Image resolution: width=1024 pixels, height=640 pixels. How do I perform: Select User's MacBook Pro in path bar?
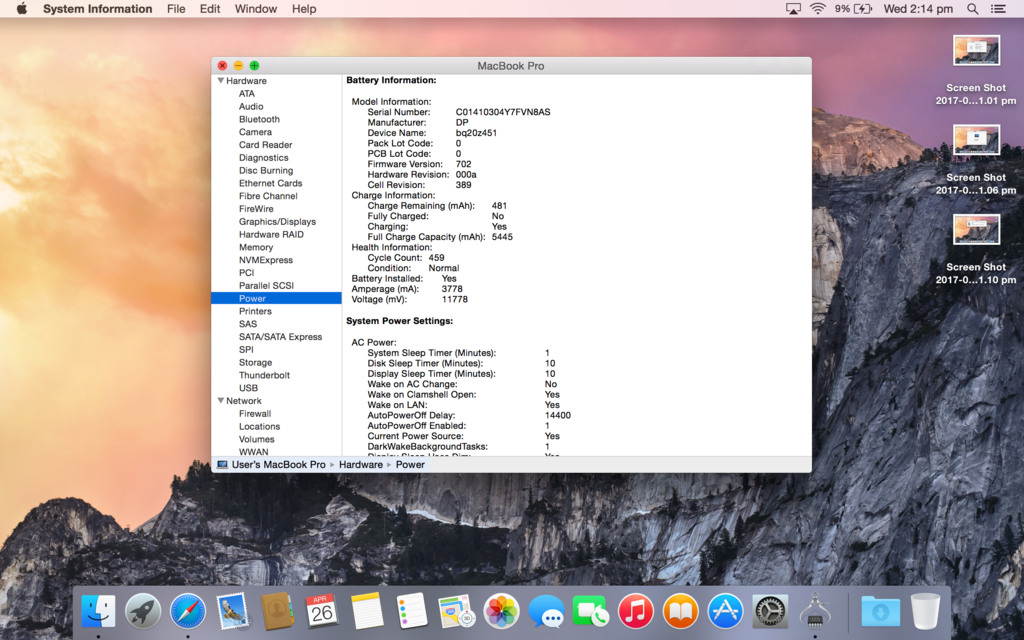pos(278,464)
